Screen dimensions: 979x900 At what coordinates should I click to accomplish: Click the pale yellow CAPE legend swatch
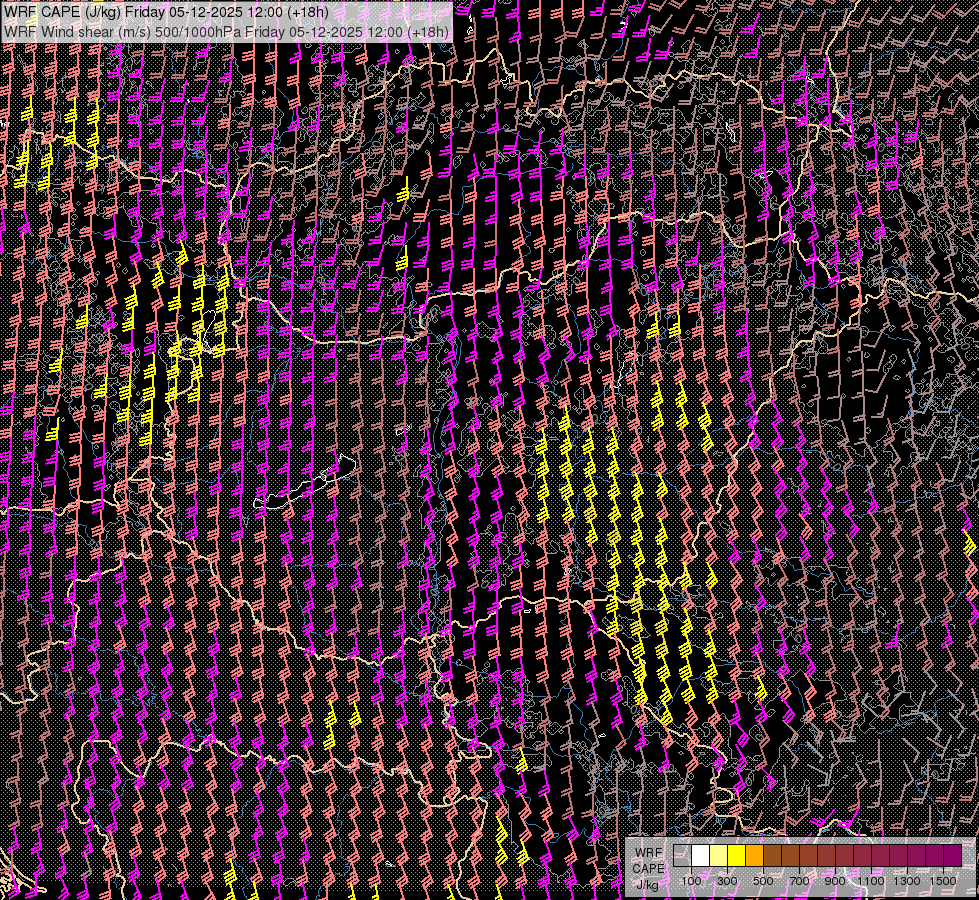click(718, 855)
